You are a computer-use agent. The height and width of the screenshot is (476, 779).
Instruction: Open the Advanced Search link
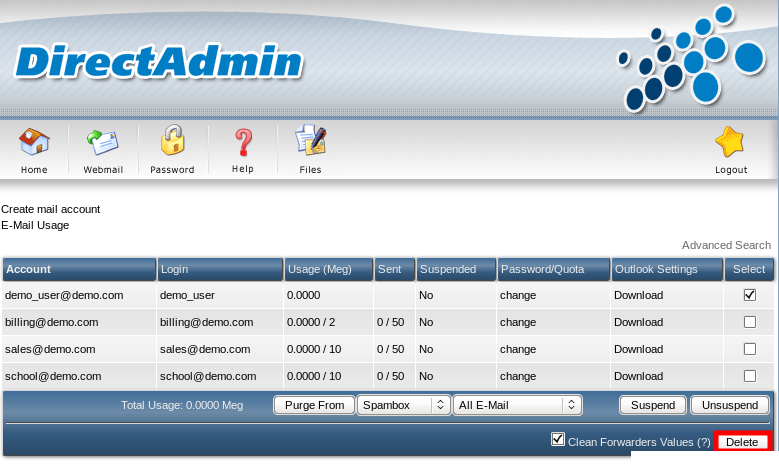[x=726, y=245]
